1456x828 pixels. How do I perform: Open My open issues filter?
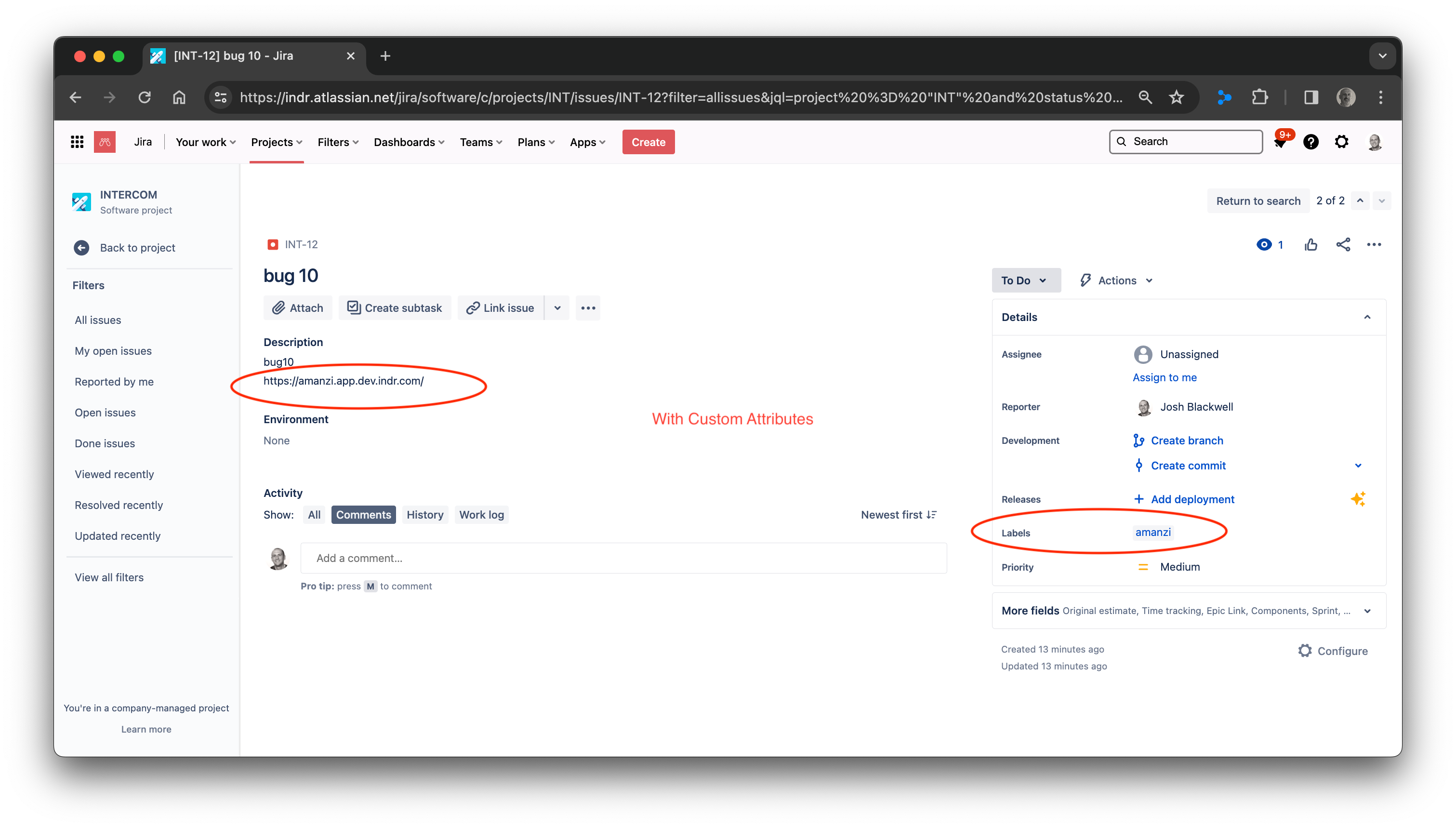(113, 351)
